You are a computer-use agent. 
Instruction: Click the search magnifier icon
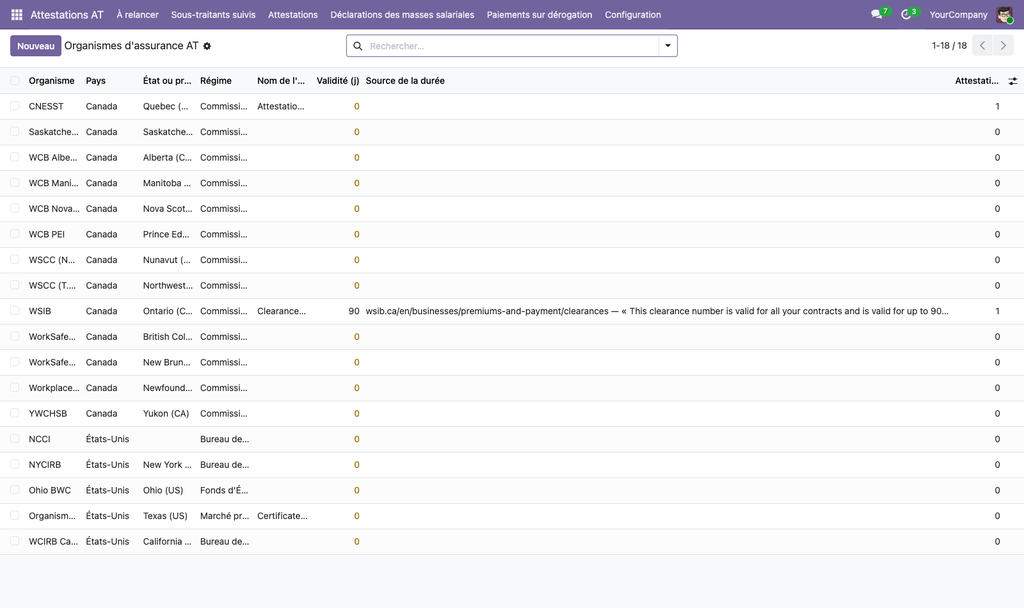358,46
